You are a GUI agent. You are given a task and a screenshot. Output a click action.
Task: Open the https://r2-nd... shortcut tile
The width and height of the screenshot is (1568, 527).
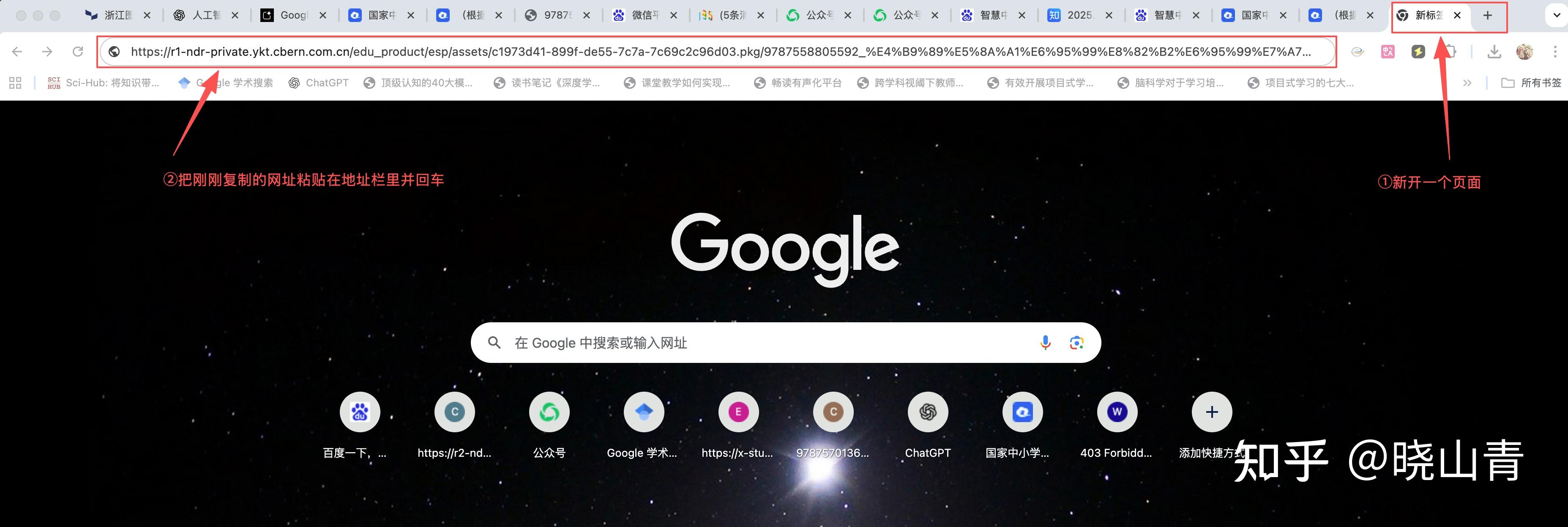click(455, 425)
